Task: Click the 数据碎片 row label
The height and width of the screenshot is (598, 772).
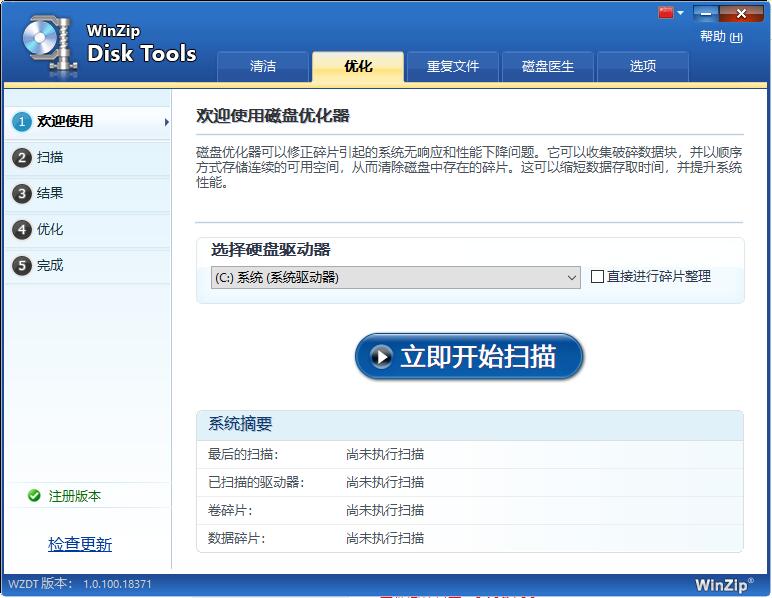Action: coord(236,538)
